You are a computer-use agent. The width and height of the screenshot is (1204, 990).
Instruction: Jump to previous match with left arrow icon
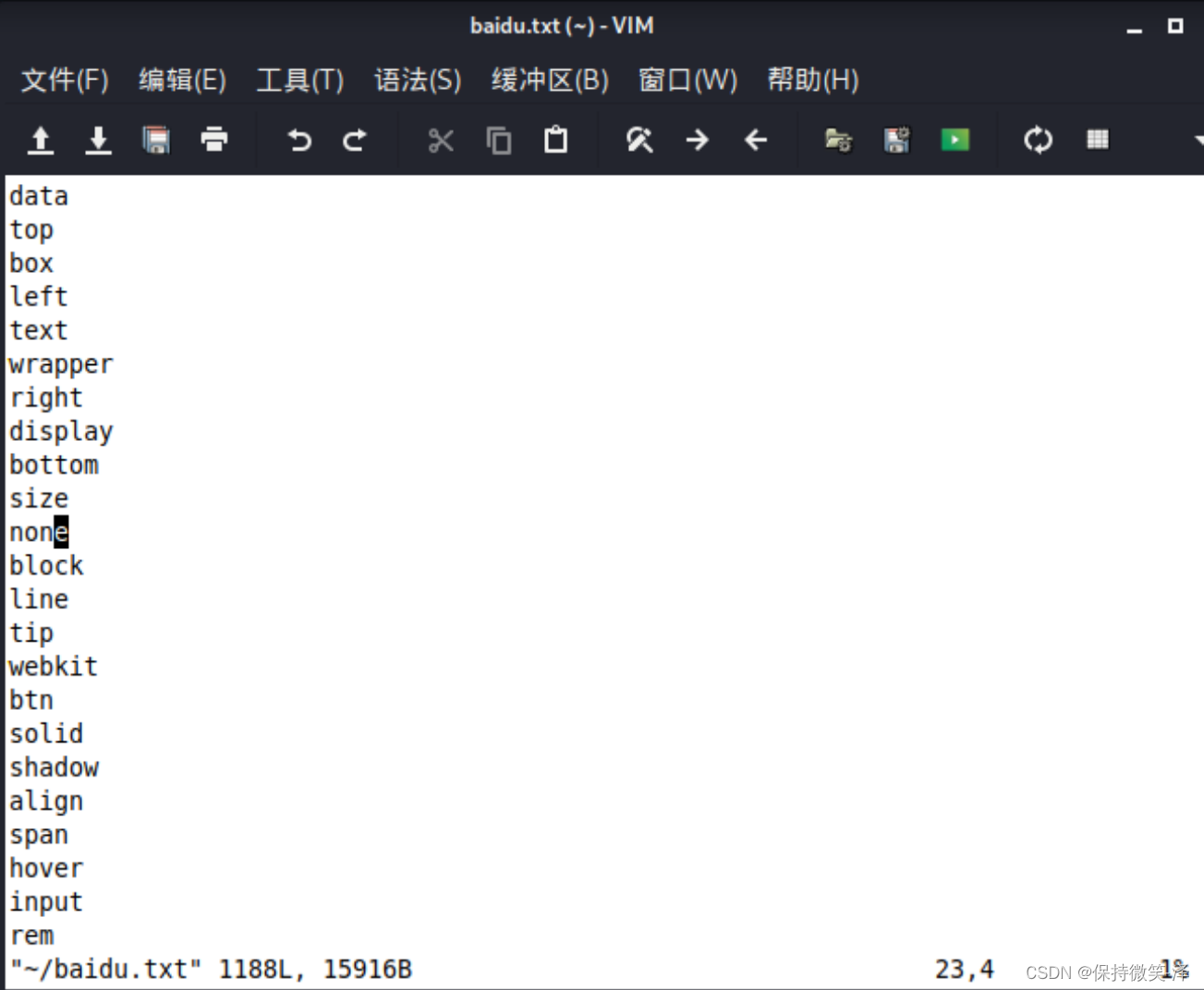pyautogui.click(x=756, y=141)
